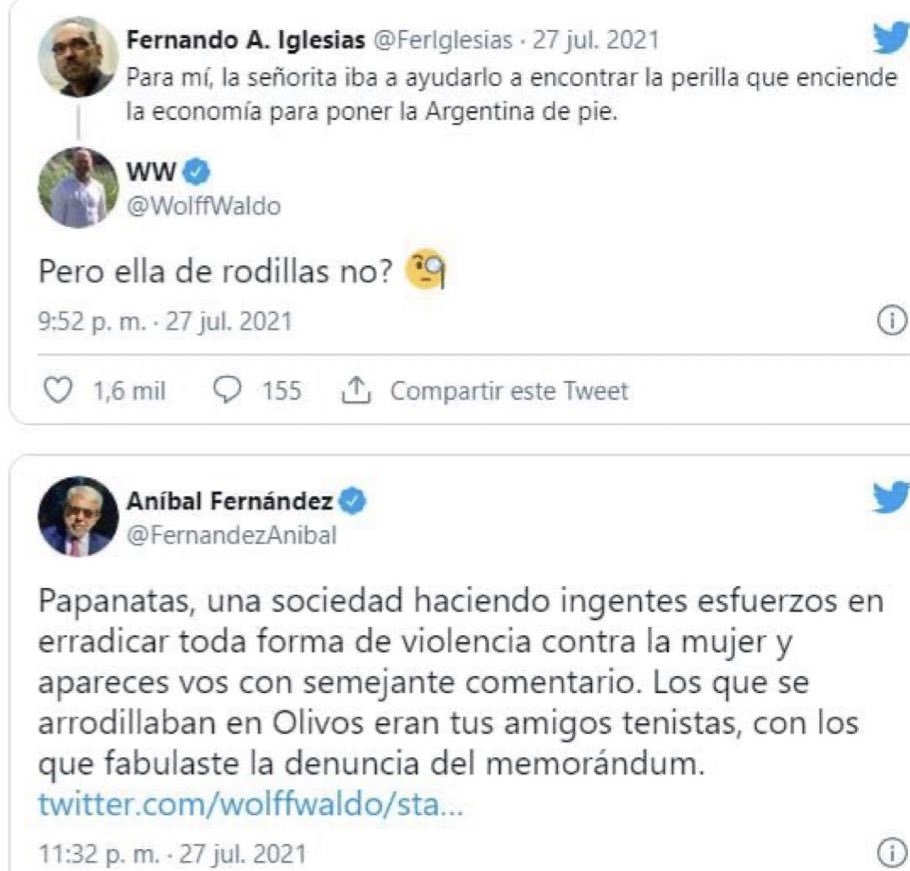Image resolution: width=910 pixels, height=871 pixels.
Task: Click Aníbal Fernández verified badge
Action: click(x=352, y=501)
